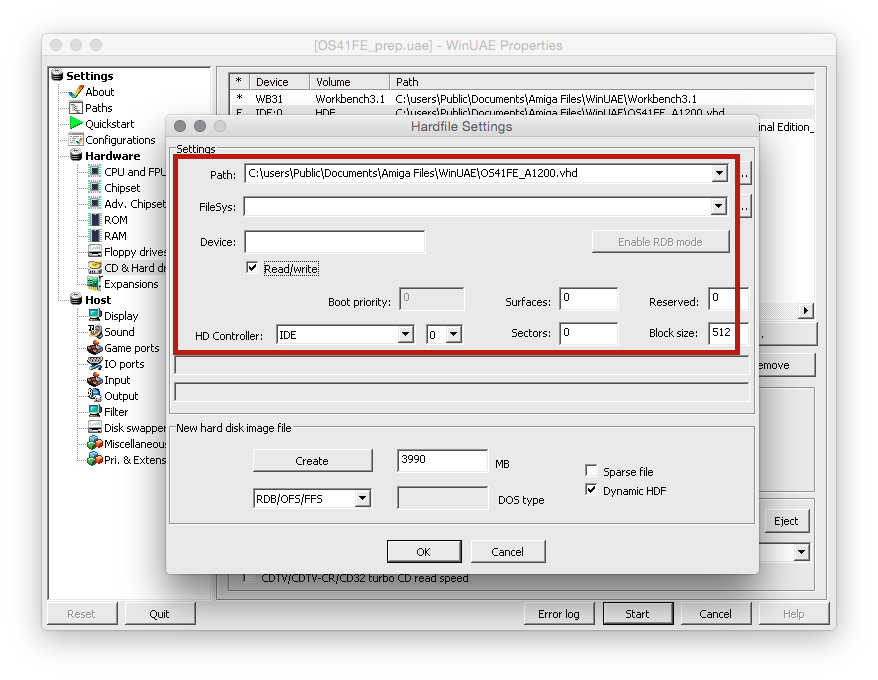Click the browse button next to FileSys
This screenshot has width=878, height=680.
744,207
